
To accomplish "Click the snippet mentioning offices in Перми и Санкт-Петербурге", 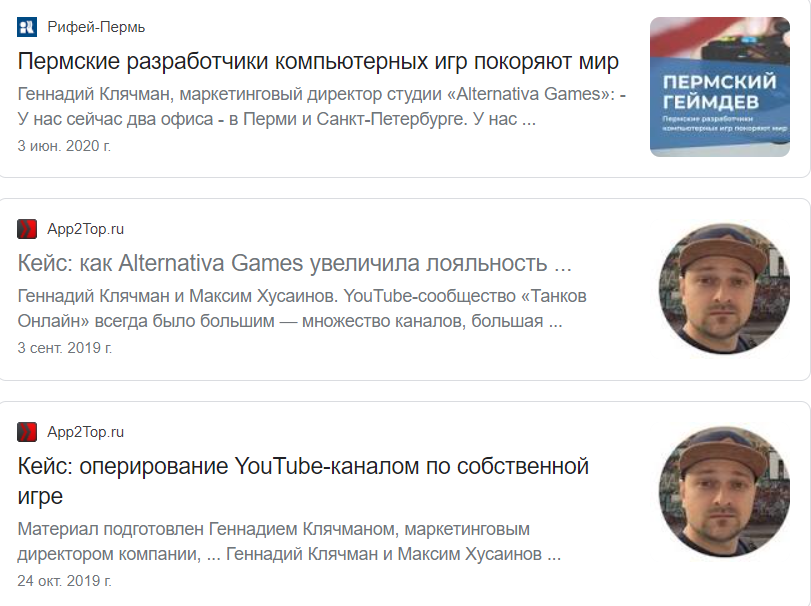I will point(277,121).
